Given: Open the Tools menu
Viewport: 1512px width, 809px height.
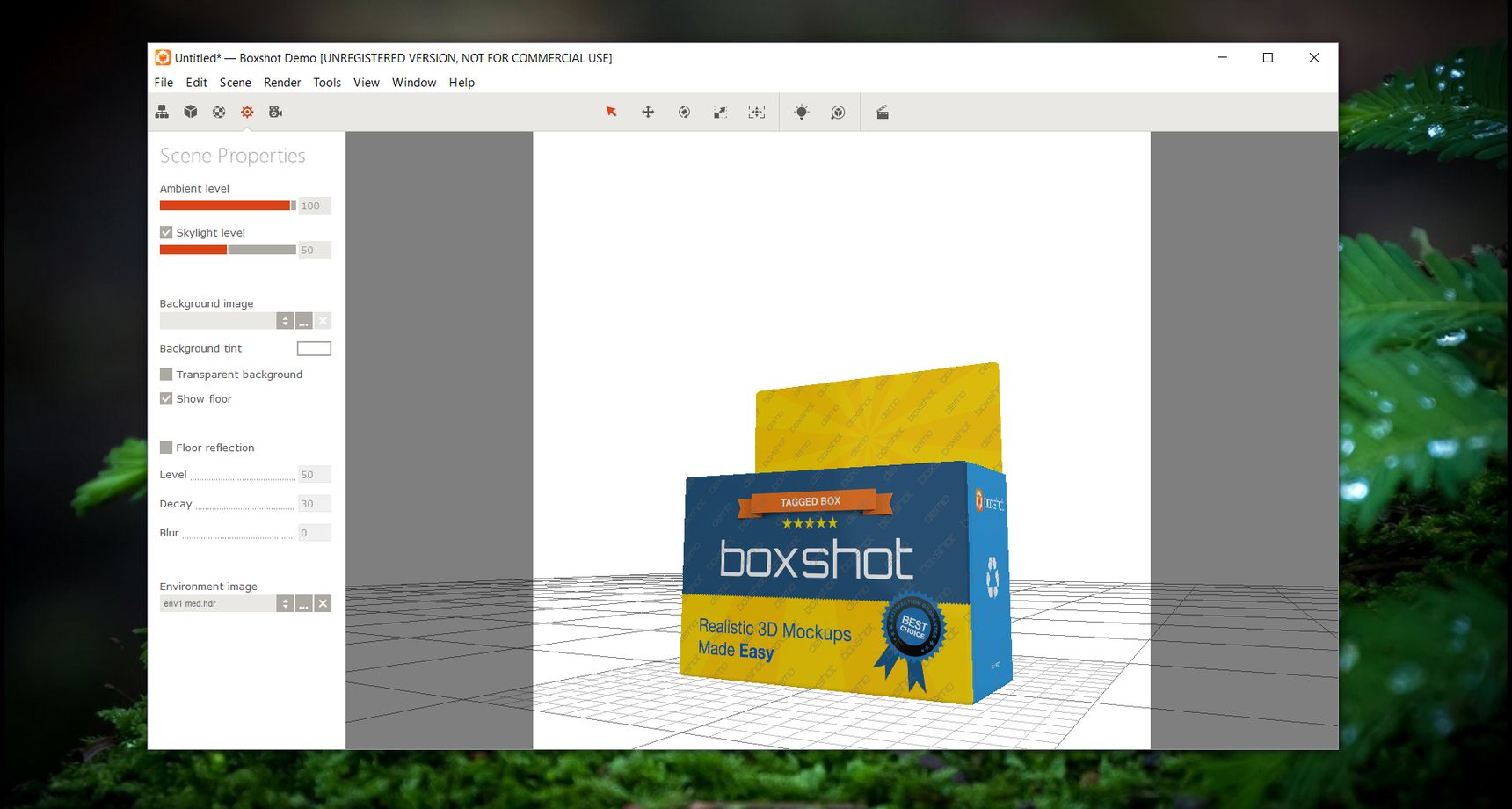Looking at the screenshot, I should coord(327,83).
